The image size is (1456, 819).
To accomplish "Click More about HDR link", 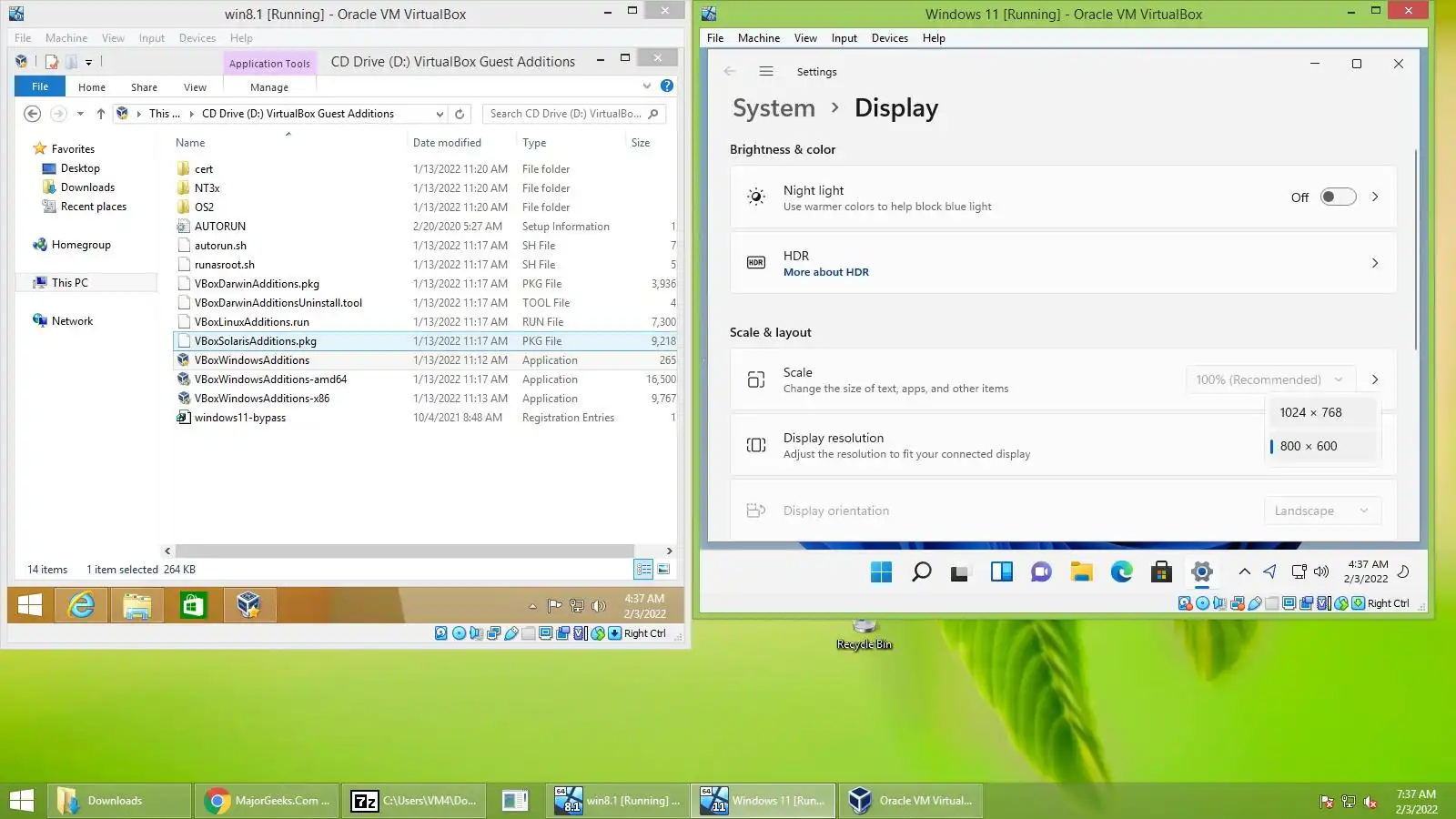I will coord(826,272).
